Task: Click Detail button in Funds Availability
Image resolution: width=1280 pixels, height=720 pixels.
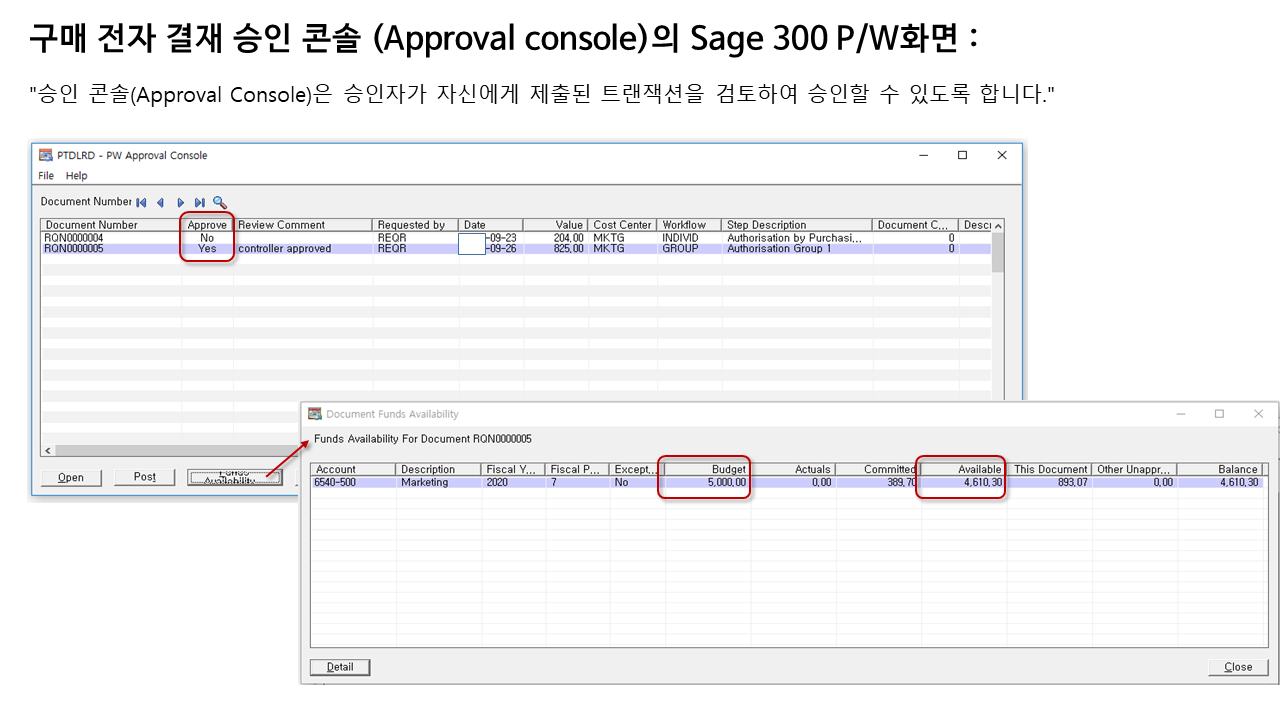Action: (340, 667)
